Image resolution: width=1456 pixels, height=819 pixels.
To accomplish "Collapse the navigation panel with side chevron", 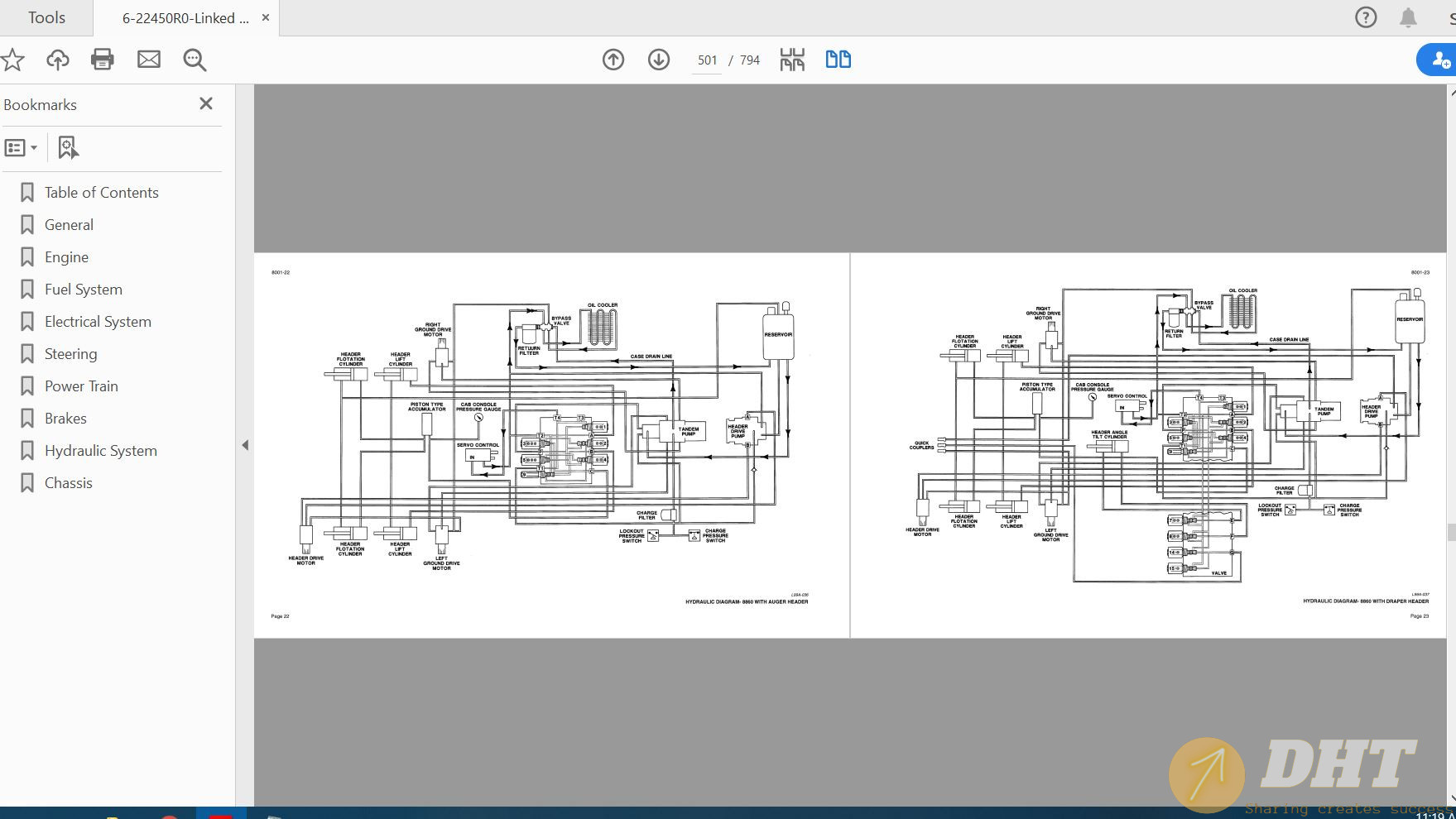I will click(x=245, y=444).
